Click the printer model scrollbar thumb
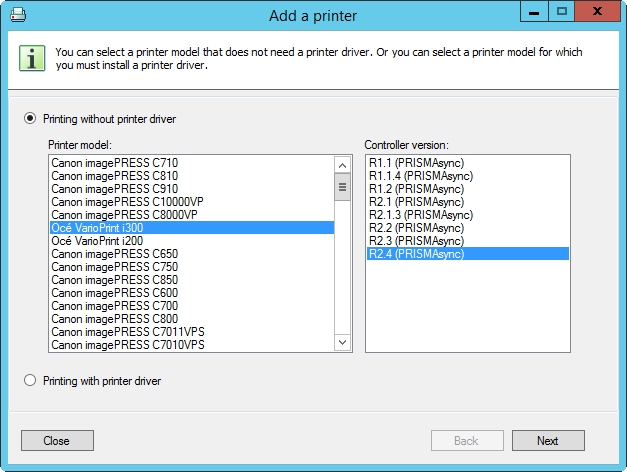 (342, 187)
